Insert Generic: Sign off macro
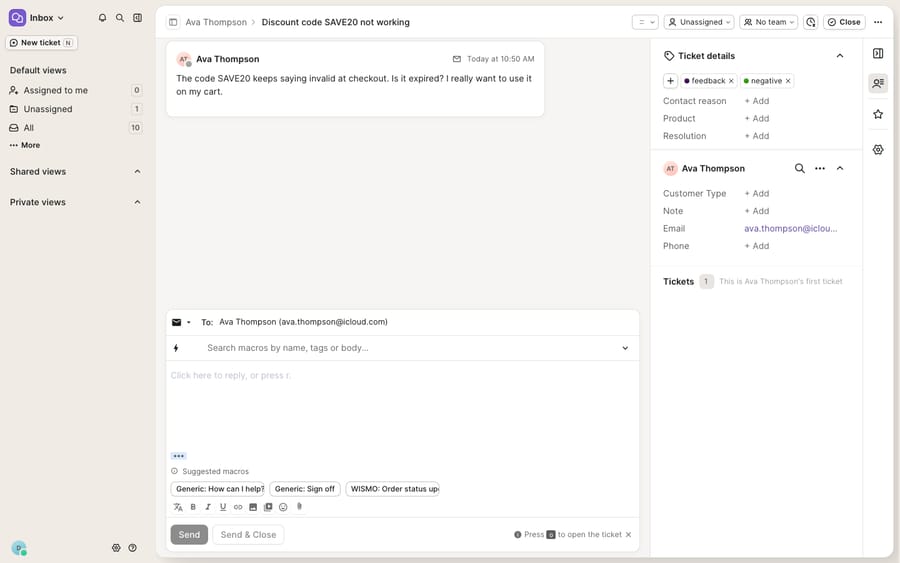The height and width of the screenshot is (563, 900). (x=305, y=489)
